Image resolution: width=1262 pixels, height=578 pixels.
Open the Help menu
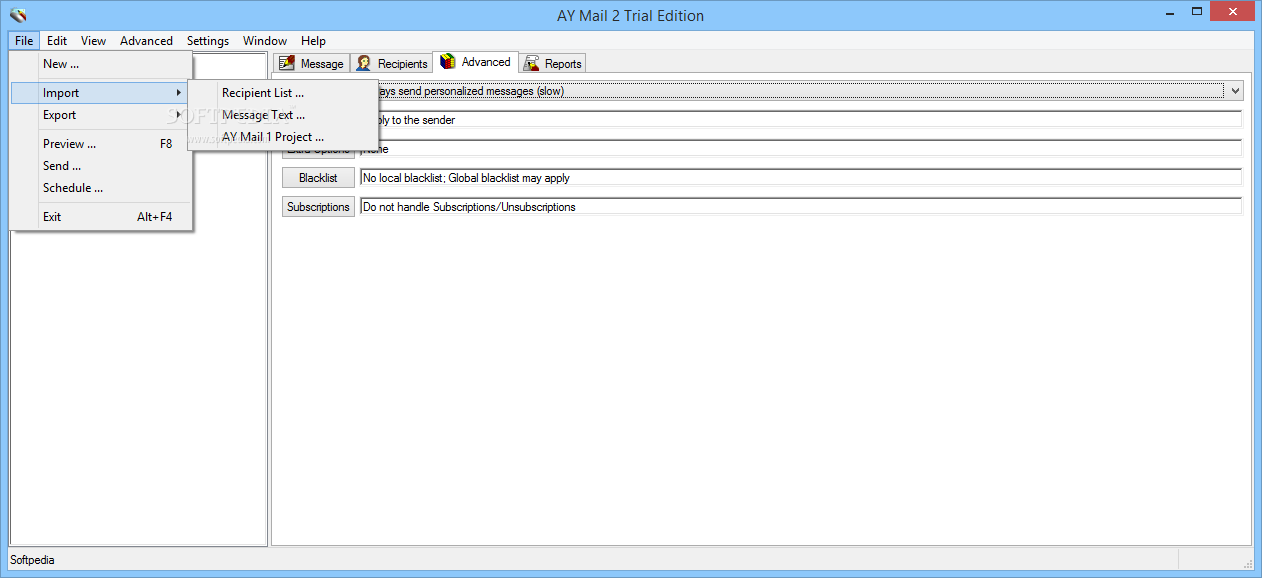(313, 41)
